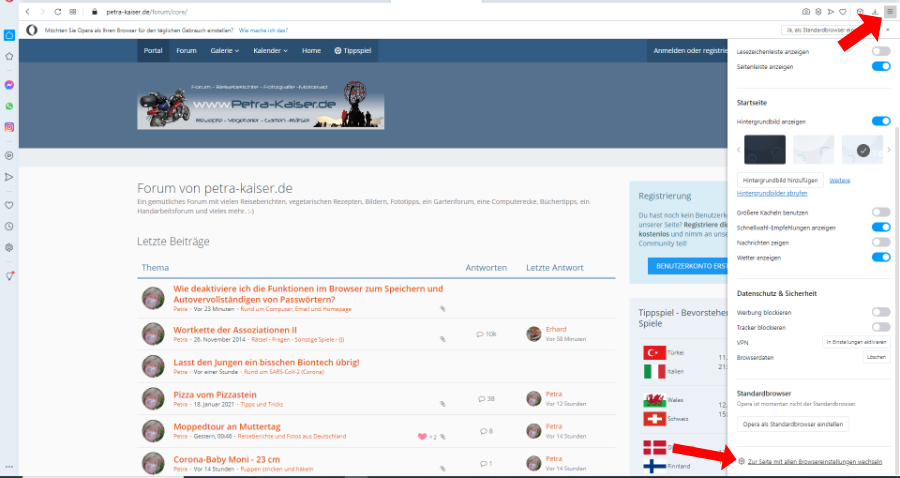Click Opera als Standardbrowser einstellen button
Screen dimensions: 900x478
[793, 424]
